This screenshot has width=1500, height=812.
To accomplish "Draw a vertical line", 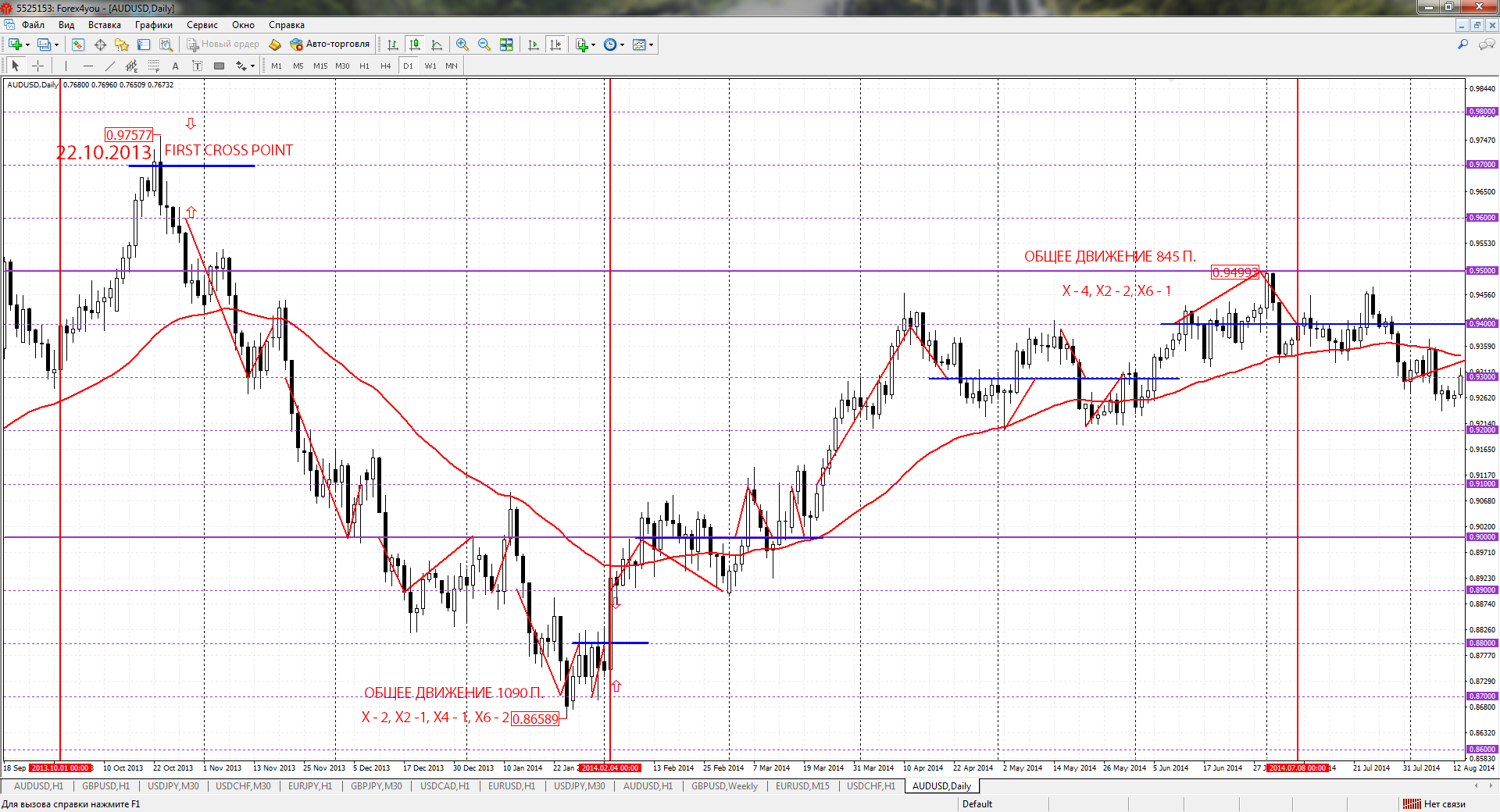I will 66,66.
